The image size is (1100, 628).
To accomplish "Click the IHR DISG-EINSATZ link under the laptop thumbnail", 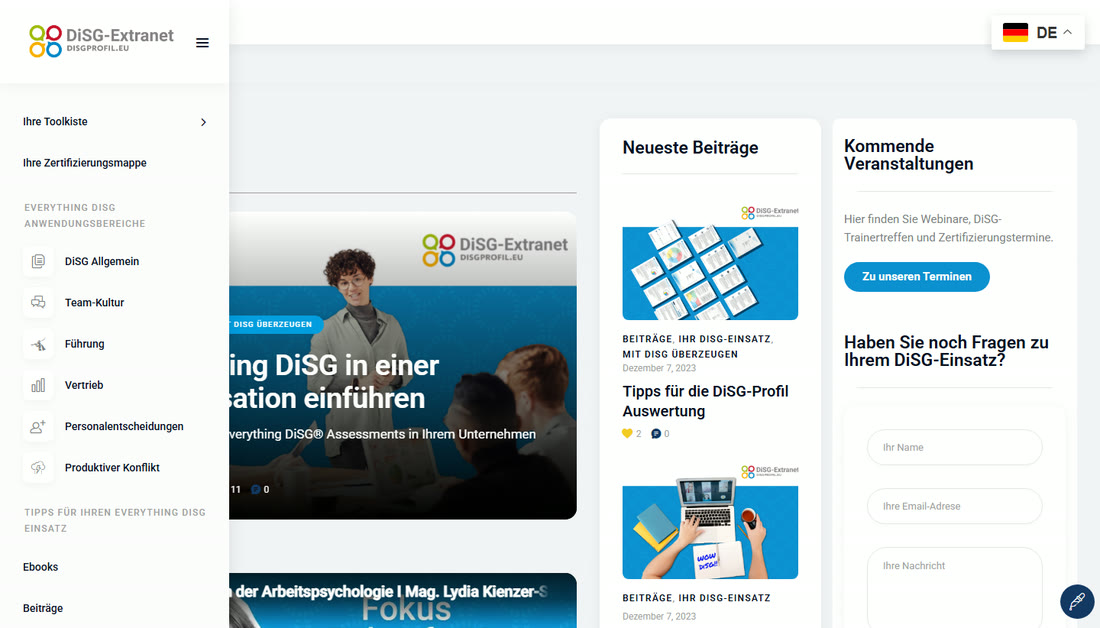I will 724,598.
